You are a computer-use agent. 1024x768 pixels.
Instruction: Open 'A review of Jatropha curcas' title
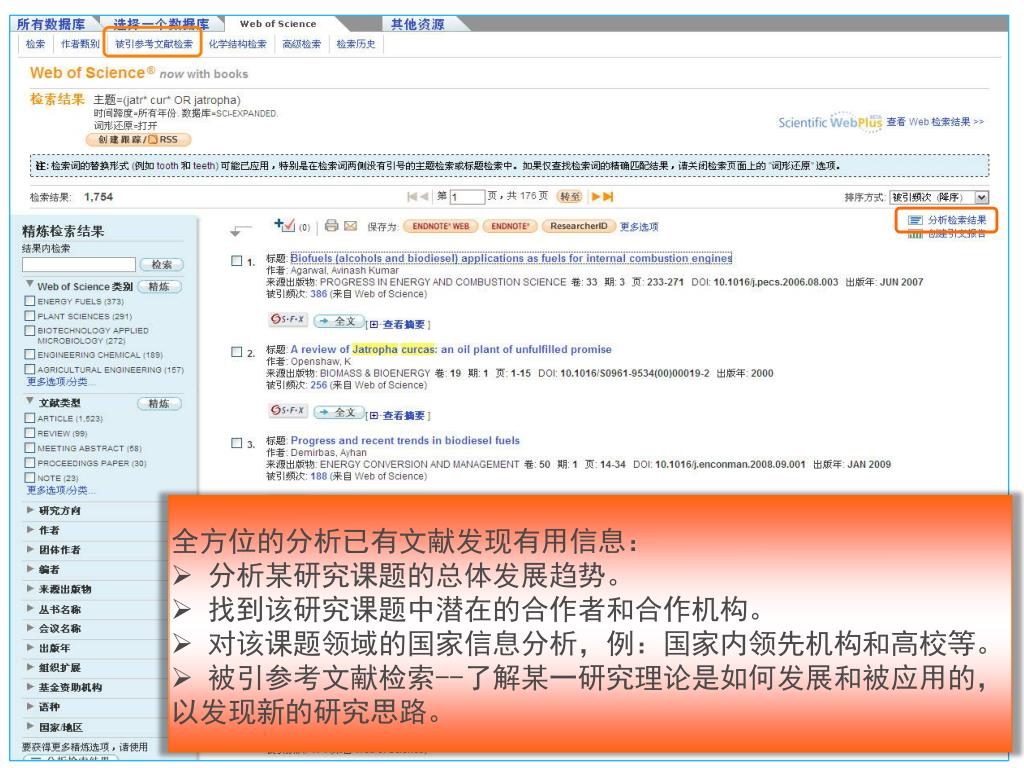point(451,349)
